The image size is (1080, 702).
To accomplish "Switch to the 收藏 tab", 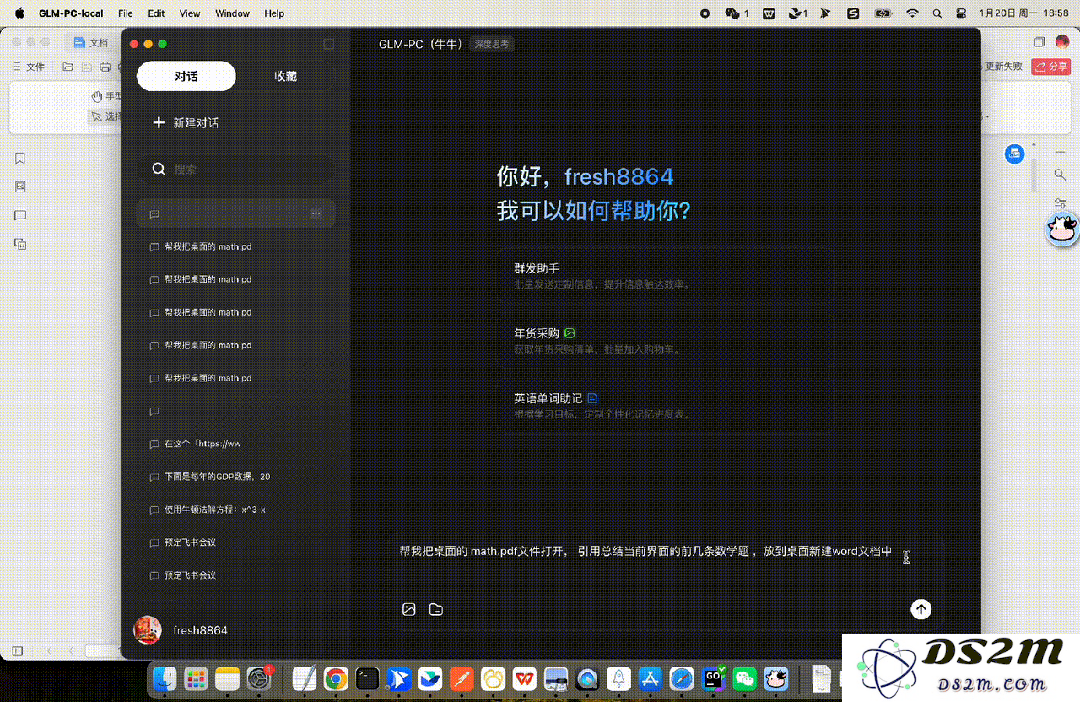I will tap(285, 76).
